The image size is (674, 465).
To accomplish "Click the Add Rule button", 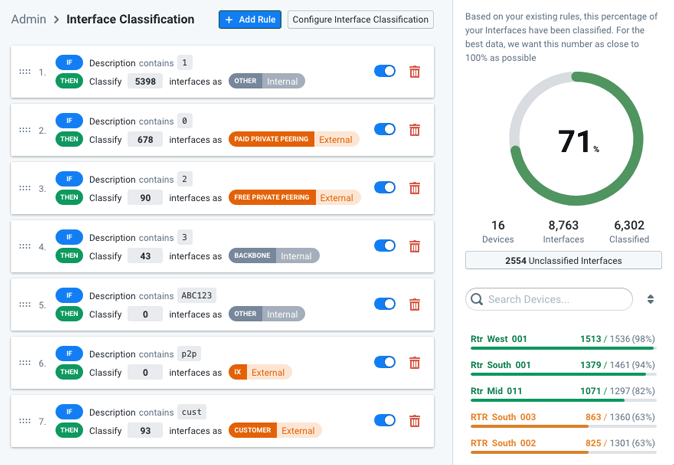I will [249, 19].
